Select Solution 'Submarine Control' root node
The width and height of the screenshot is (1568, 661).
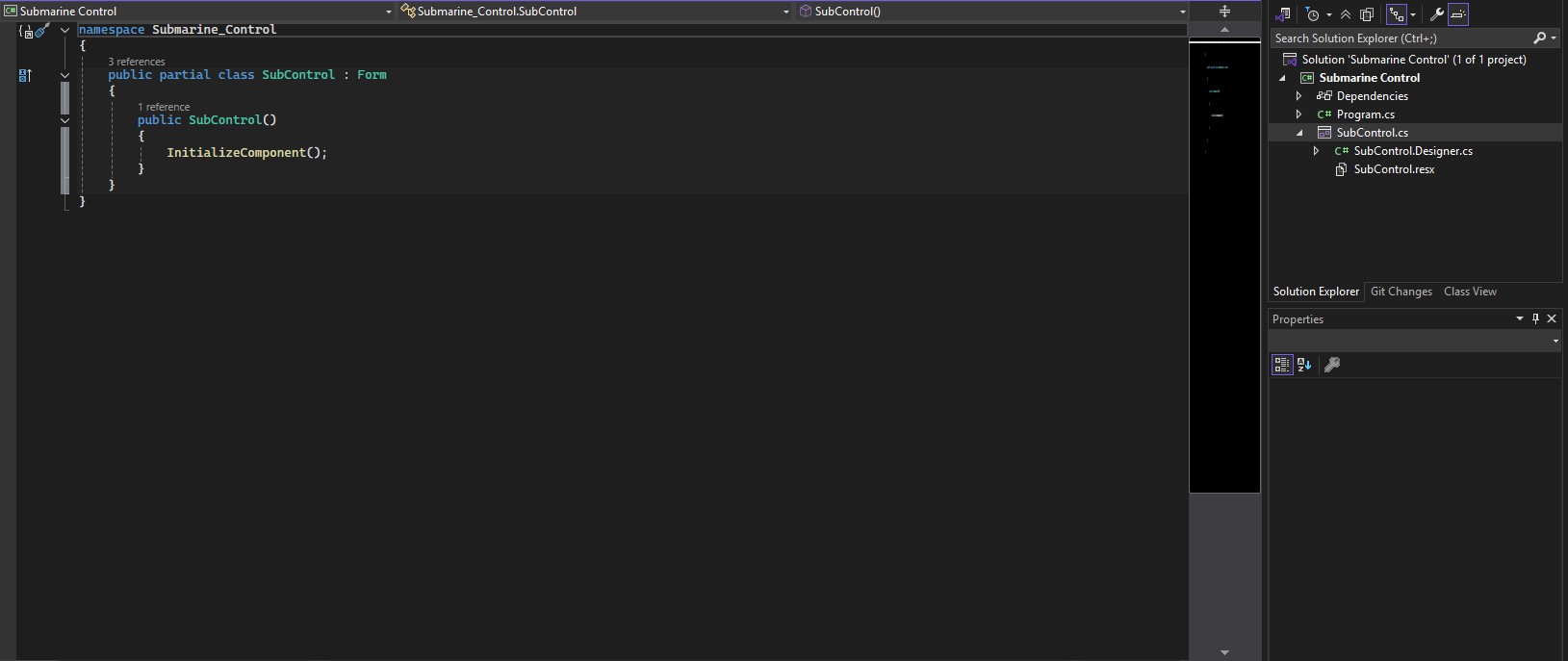1414,60
